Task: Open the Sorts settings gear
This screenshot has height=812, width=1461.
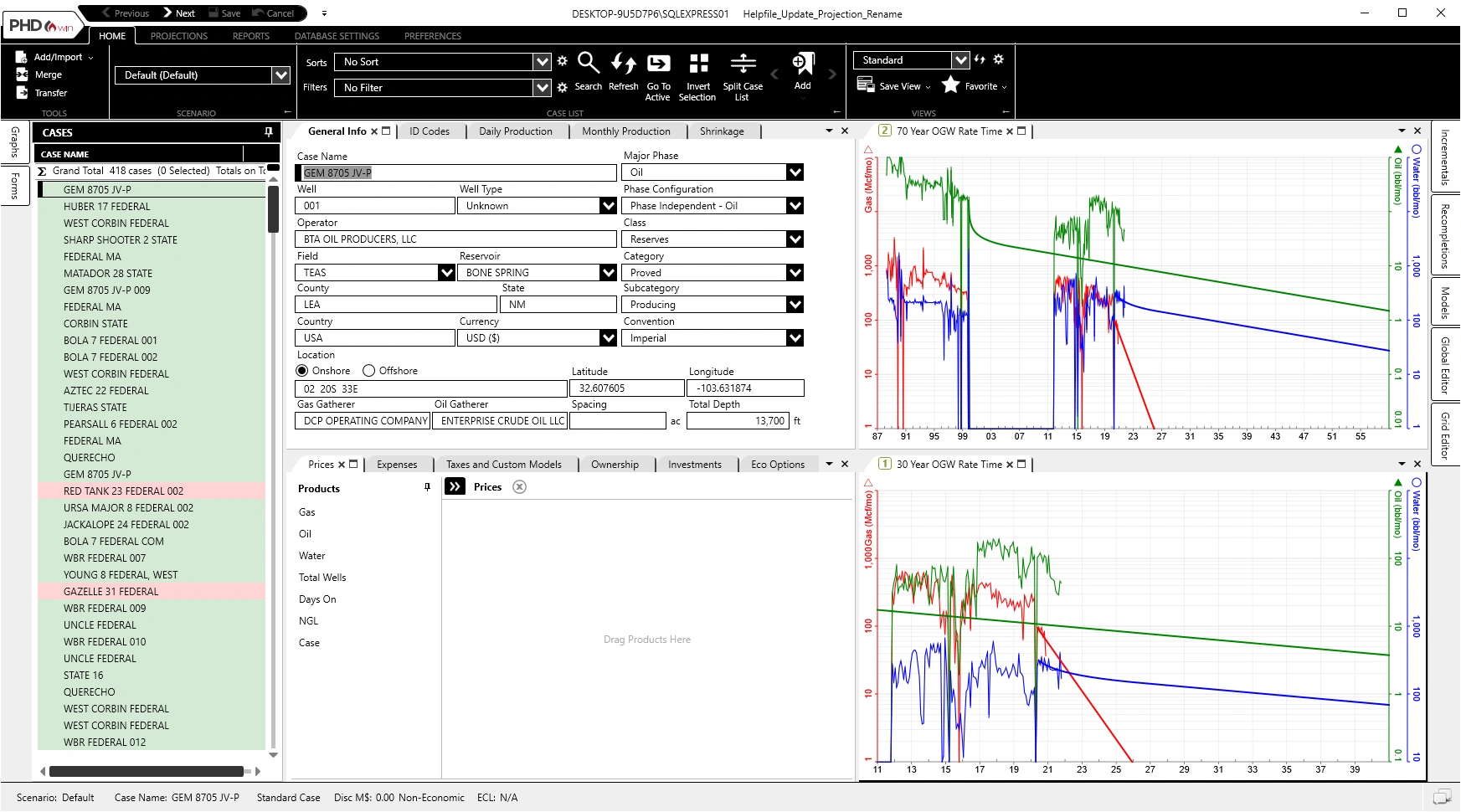Action: tap(563, 61)
